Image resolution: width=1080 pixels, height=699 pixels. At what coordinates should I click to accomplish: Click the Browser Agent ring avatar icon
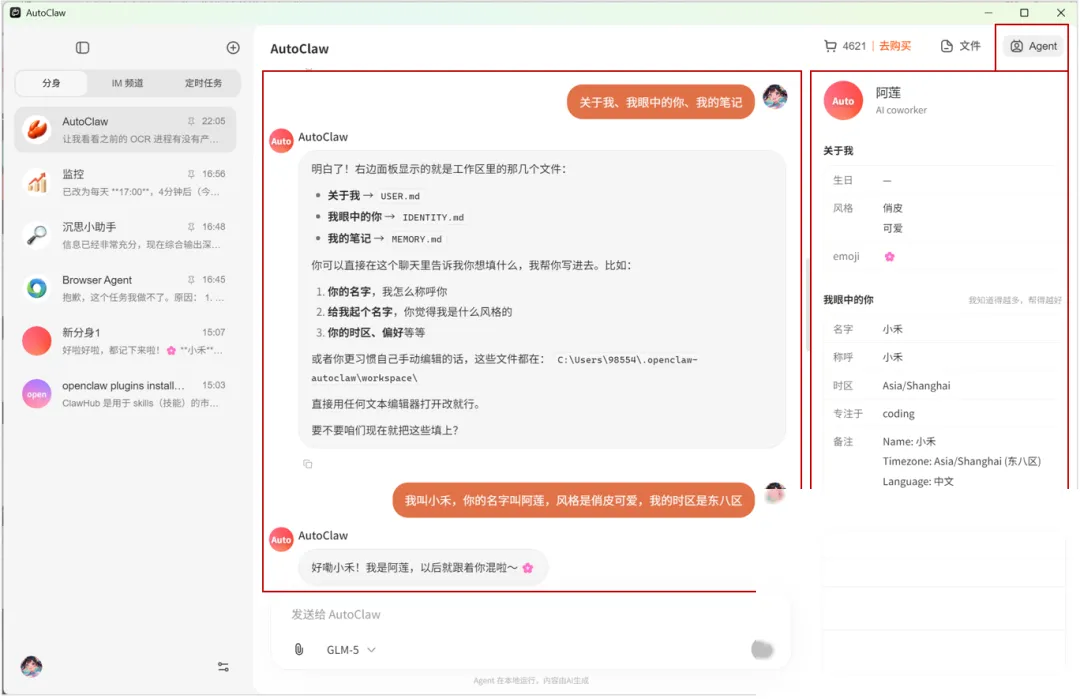(37, 289)
